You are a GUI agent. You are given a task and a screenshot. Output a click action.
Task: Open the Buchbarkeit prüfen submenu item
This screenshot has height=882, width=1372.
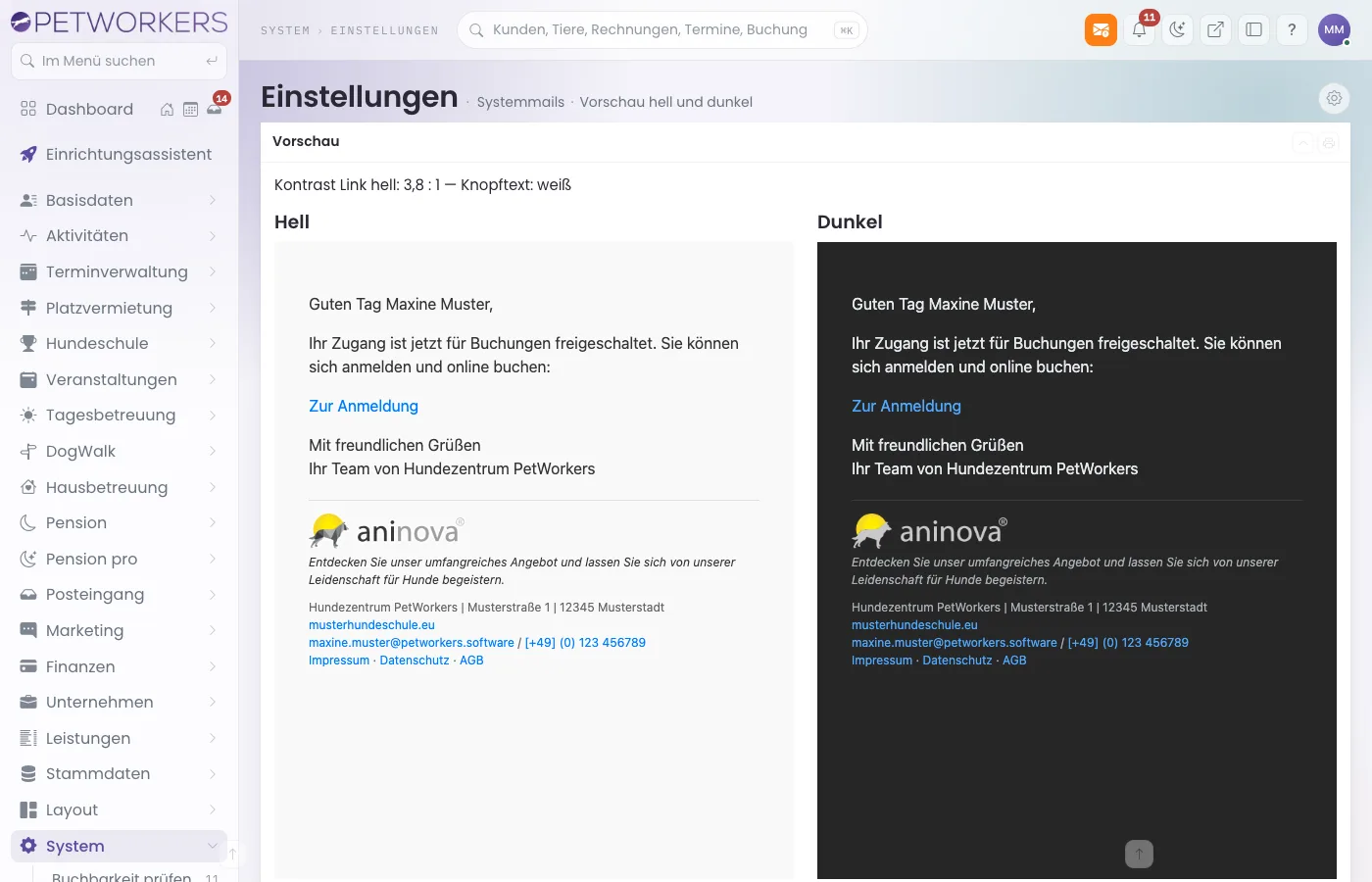(x=122, y=876)
